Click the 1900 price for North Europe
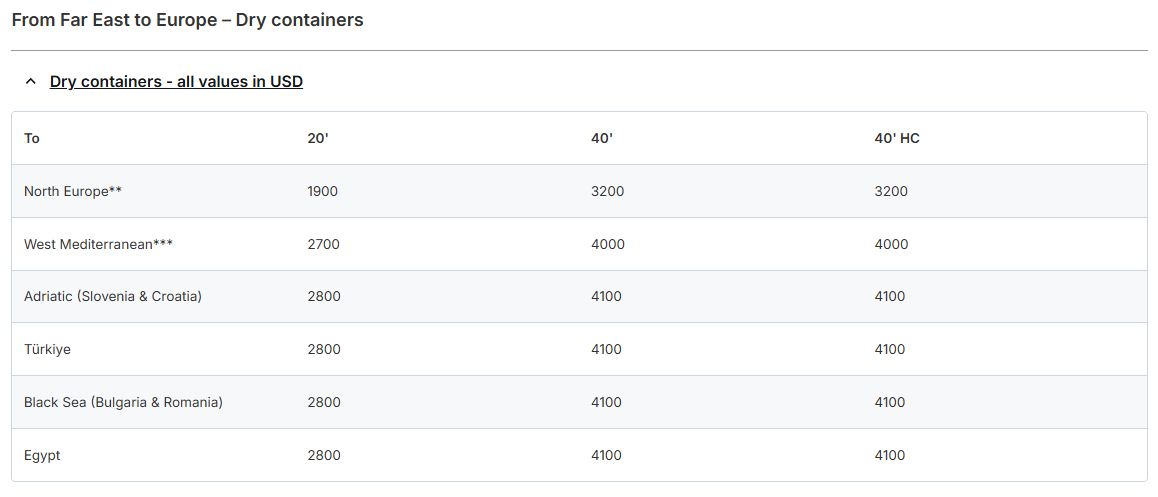This screenshot has width=1158, height=497. (323, 191)
